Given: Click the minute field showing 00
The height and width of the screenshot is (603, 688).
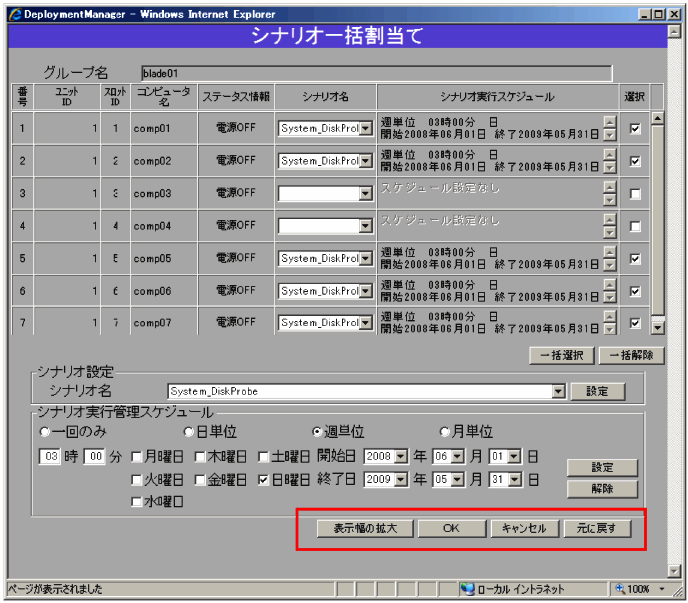Looking at the screenshot, I should click(94, 457).
